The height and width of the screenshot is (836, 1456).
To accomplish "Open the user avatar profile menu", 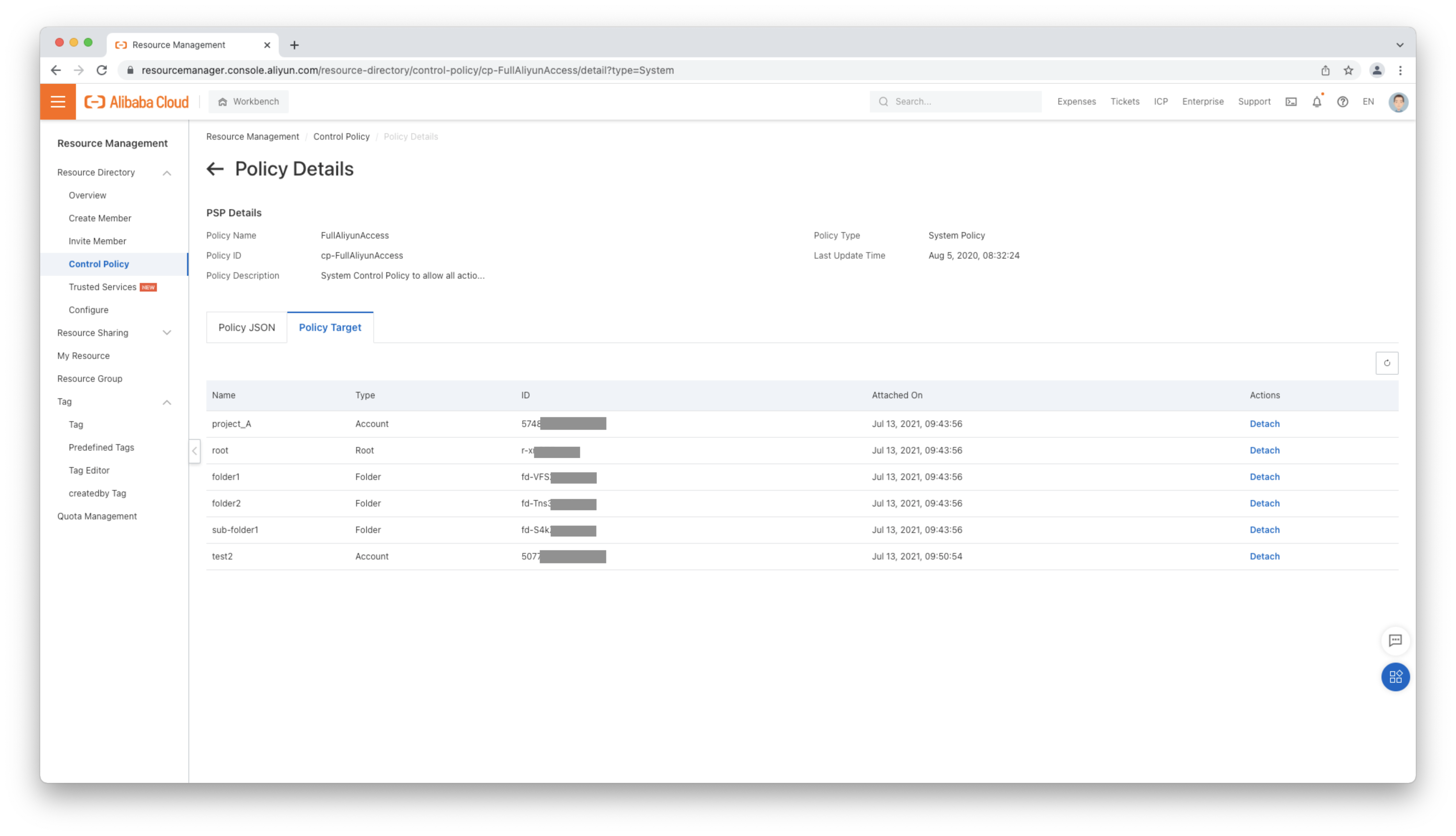I will (x=1398, y=102).
